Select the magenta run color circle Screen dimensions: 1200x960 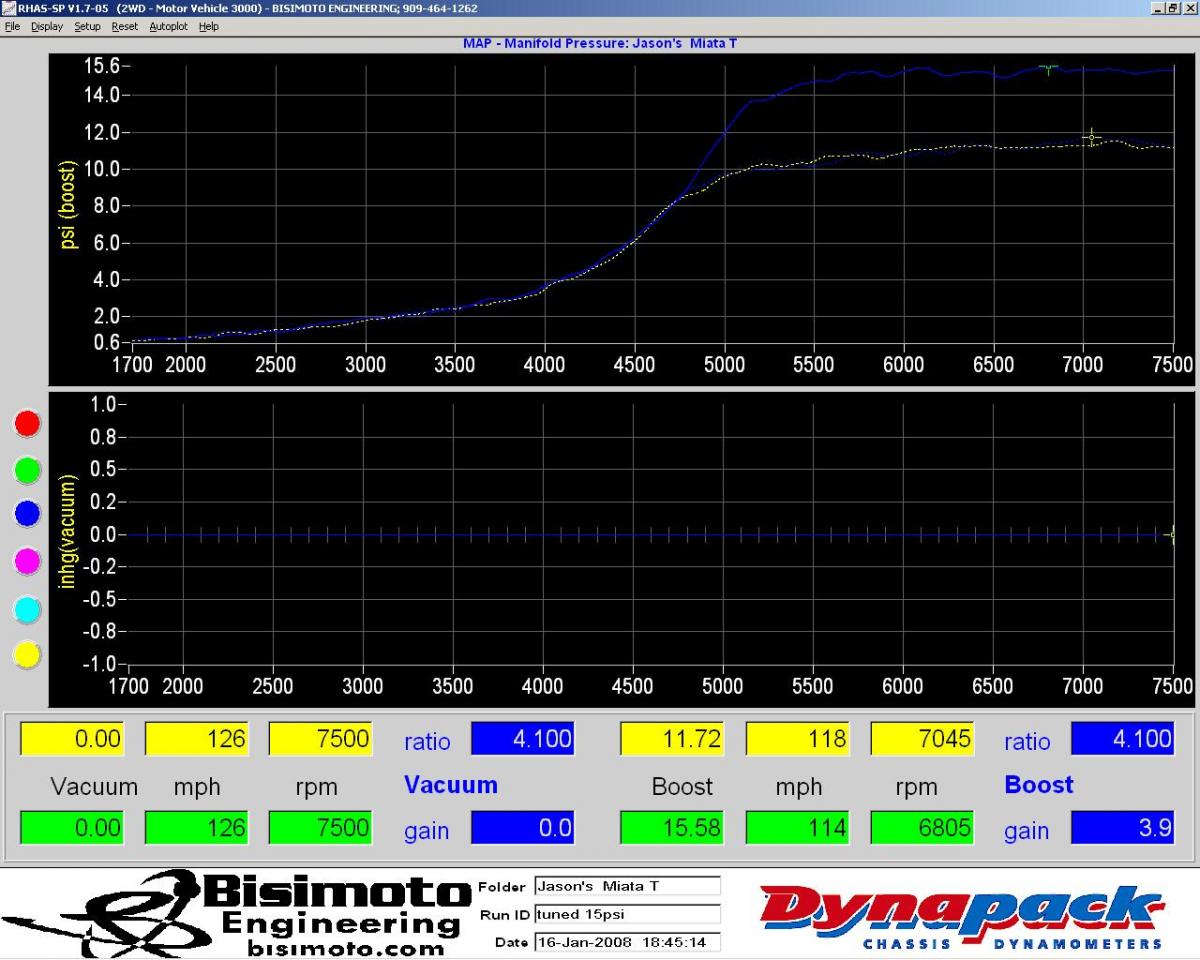click(27, 561)
